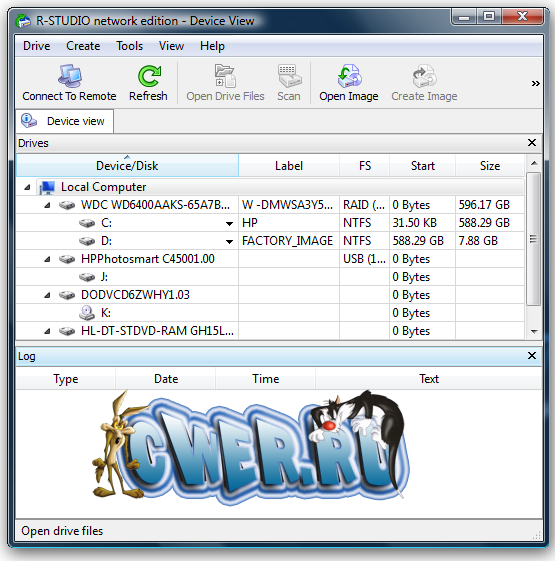This screenshot has height=561, width=555.
Task: Collapse the WDC WD6400AAKS drive node
Action: [x=47, y=205]
